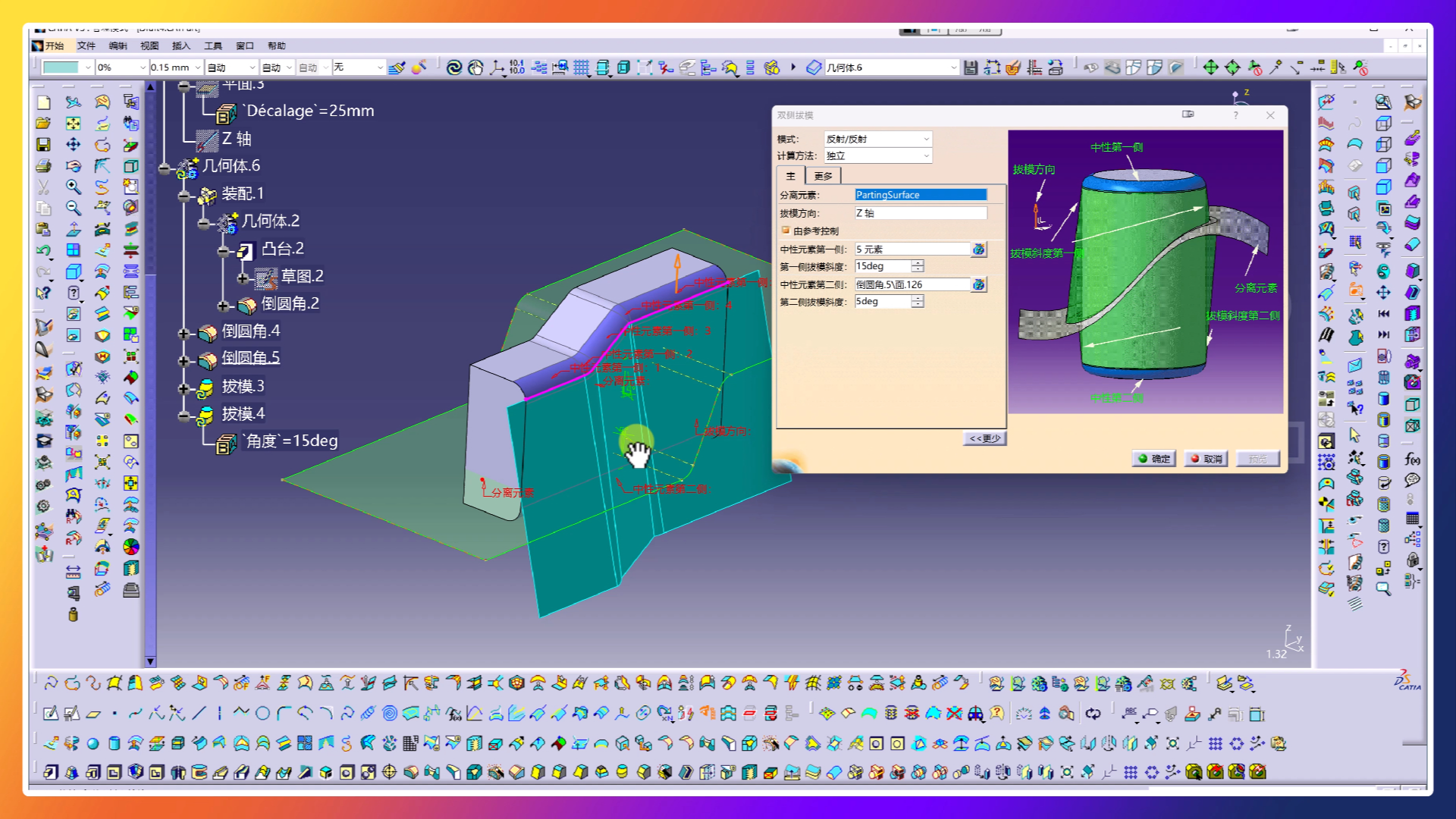Click the help question icon in dialog title
This screenshot has width=1456, height=819.
point(1236,115)
